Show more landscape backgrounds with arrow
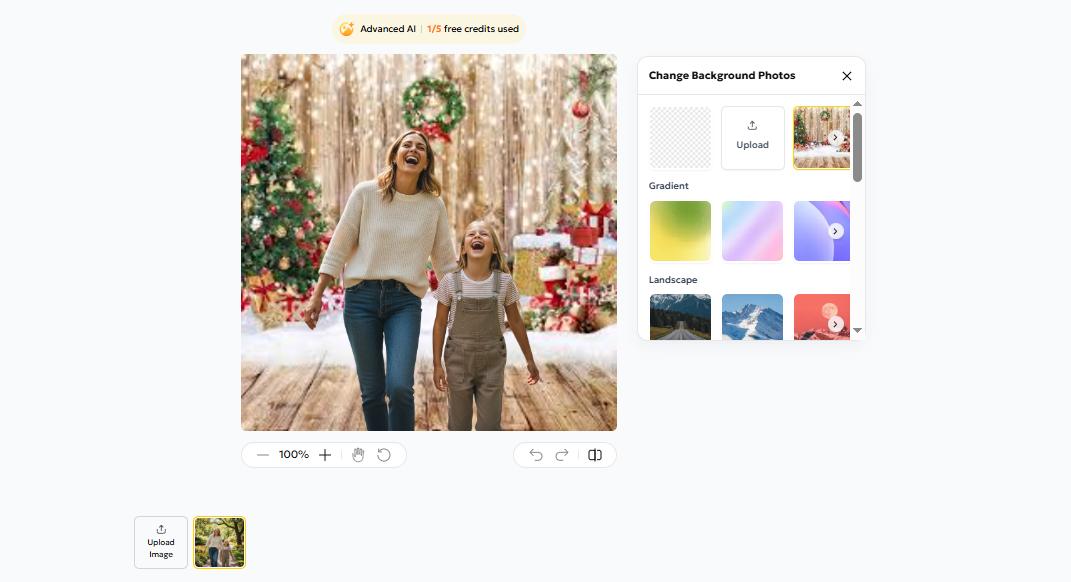Screen dimensions: 1071x582 (836, 324)
